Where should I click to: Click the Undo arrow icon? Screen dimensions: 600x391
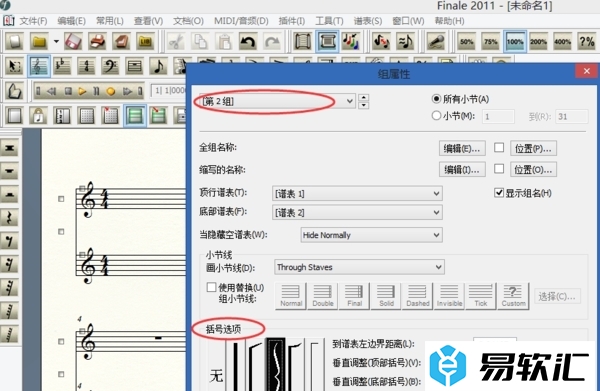click(x=248, y=41)
